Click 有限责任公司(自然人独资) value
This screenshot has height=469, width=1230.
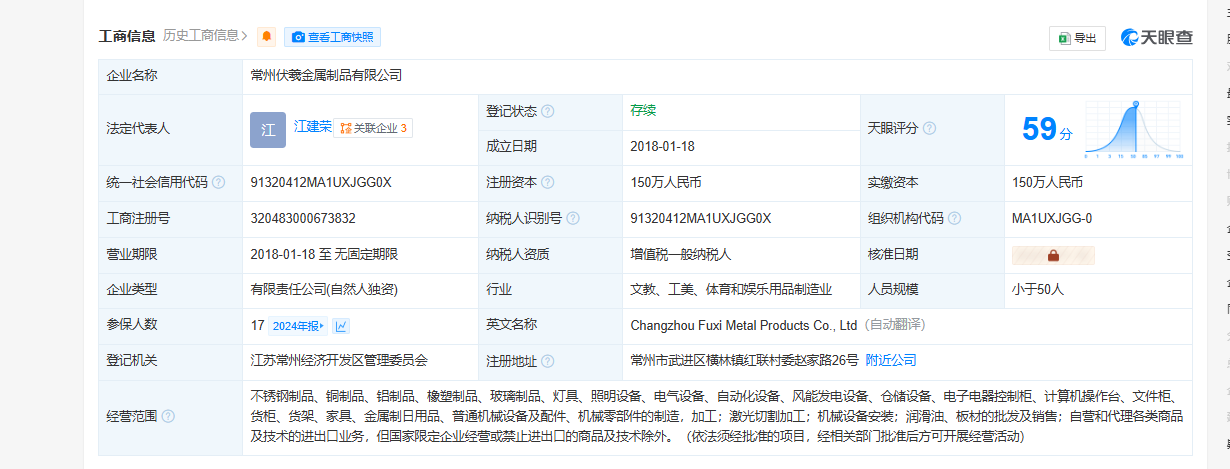click(x=324, y=289)
